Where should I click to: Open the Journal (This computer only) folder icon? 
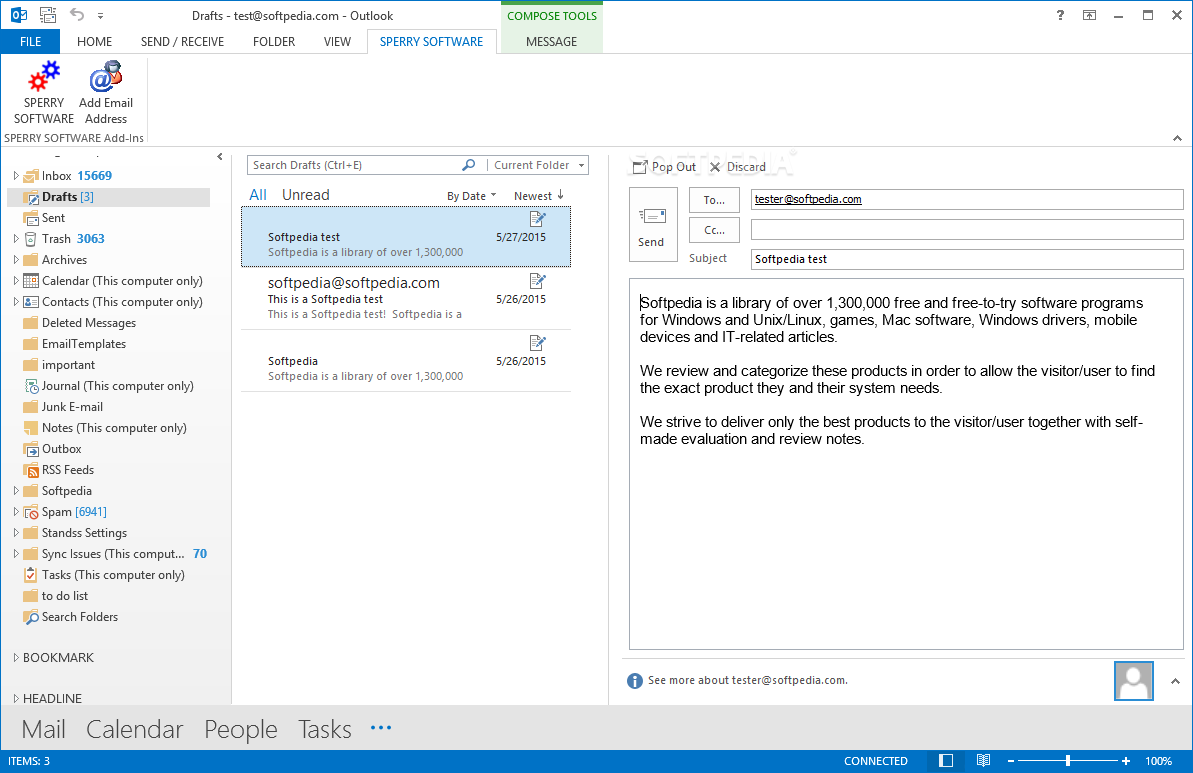31,386
